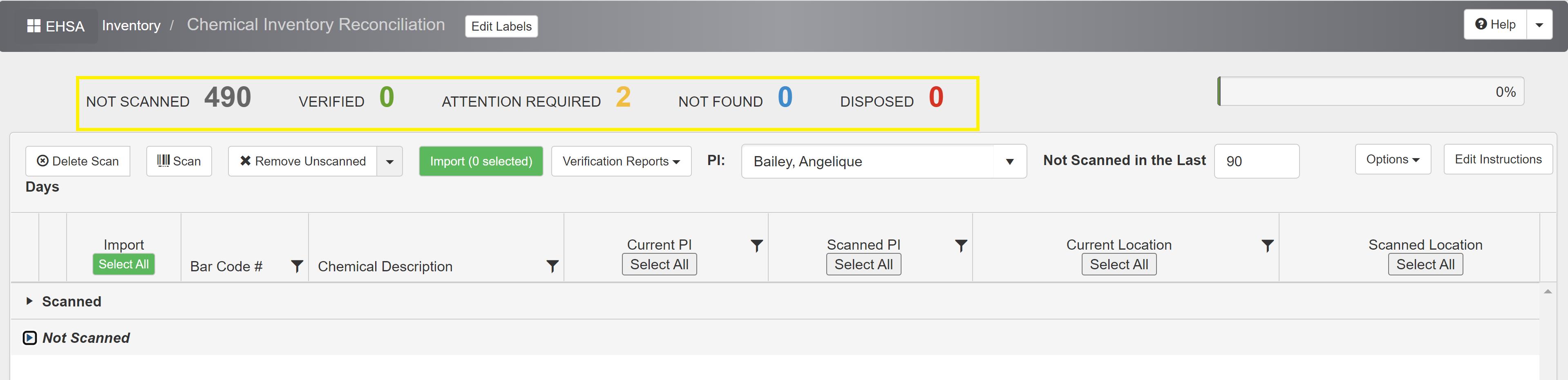This screenshot has width=1568, height=380.
Task: Click the Scan barcode button
Action: coord(179,161)
